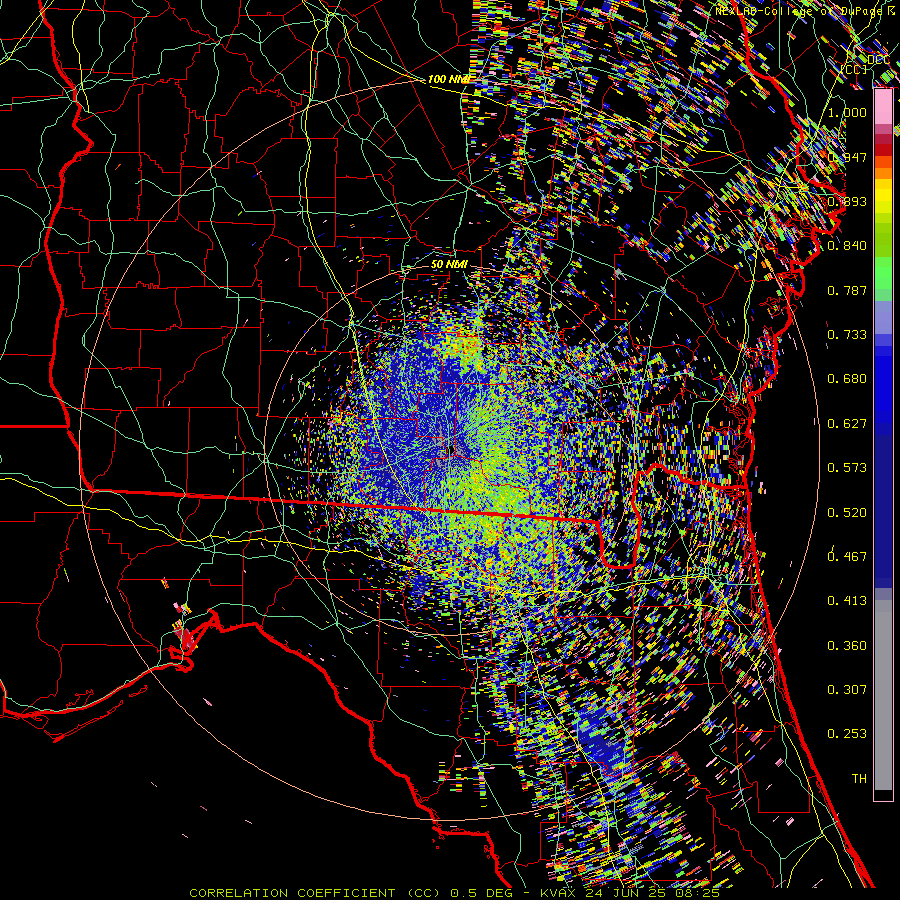
Task: Click the 0.840 scale value
Action: pos(847,246)
